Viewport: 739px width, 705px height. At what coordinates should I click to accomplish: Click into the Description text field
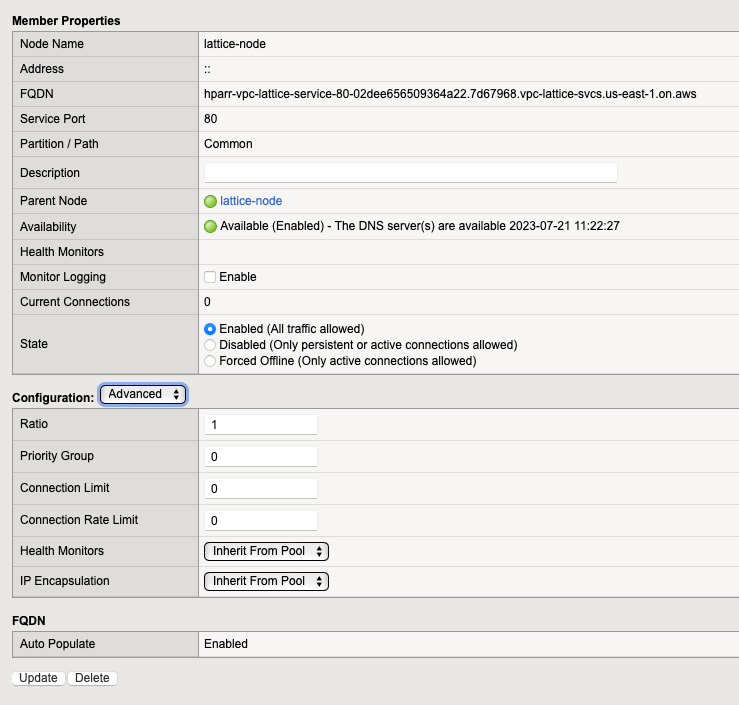(x=410, y=173)
